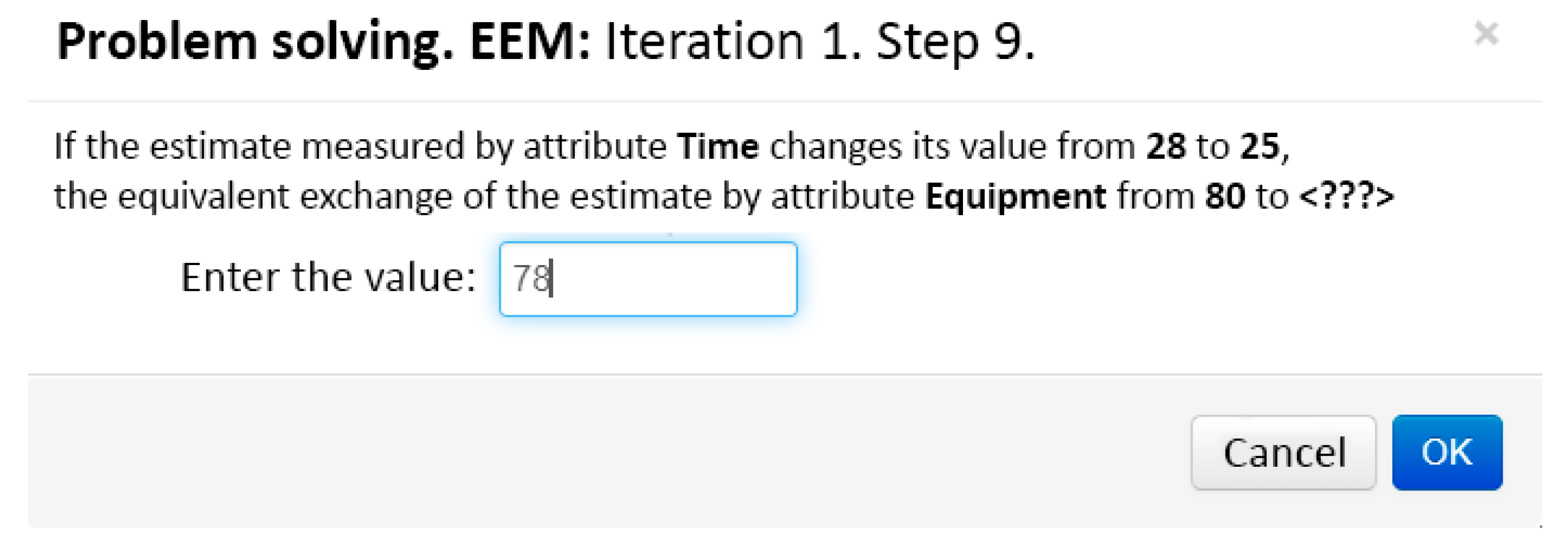Click the bold value 80
1568x549 pixels.
pos(1225,197)
